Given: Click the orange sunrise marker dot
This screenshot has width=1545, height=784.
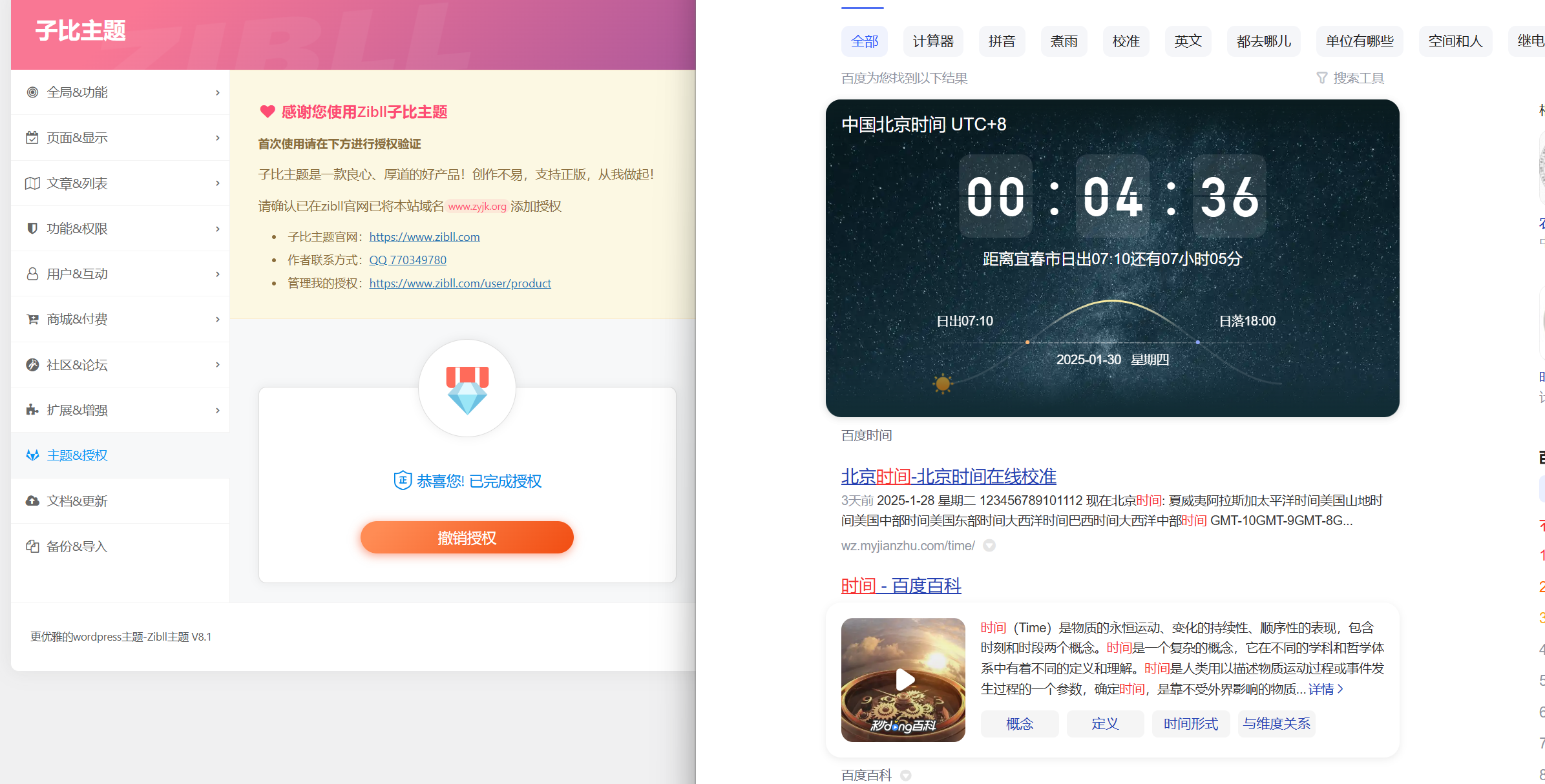Looking at the screenshot, I should [x=1027, y=342].
